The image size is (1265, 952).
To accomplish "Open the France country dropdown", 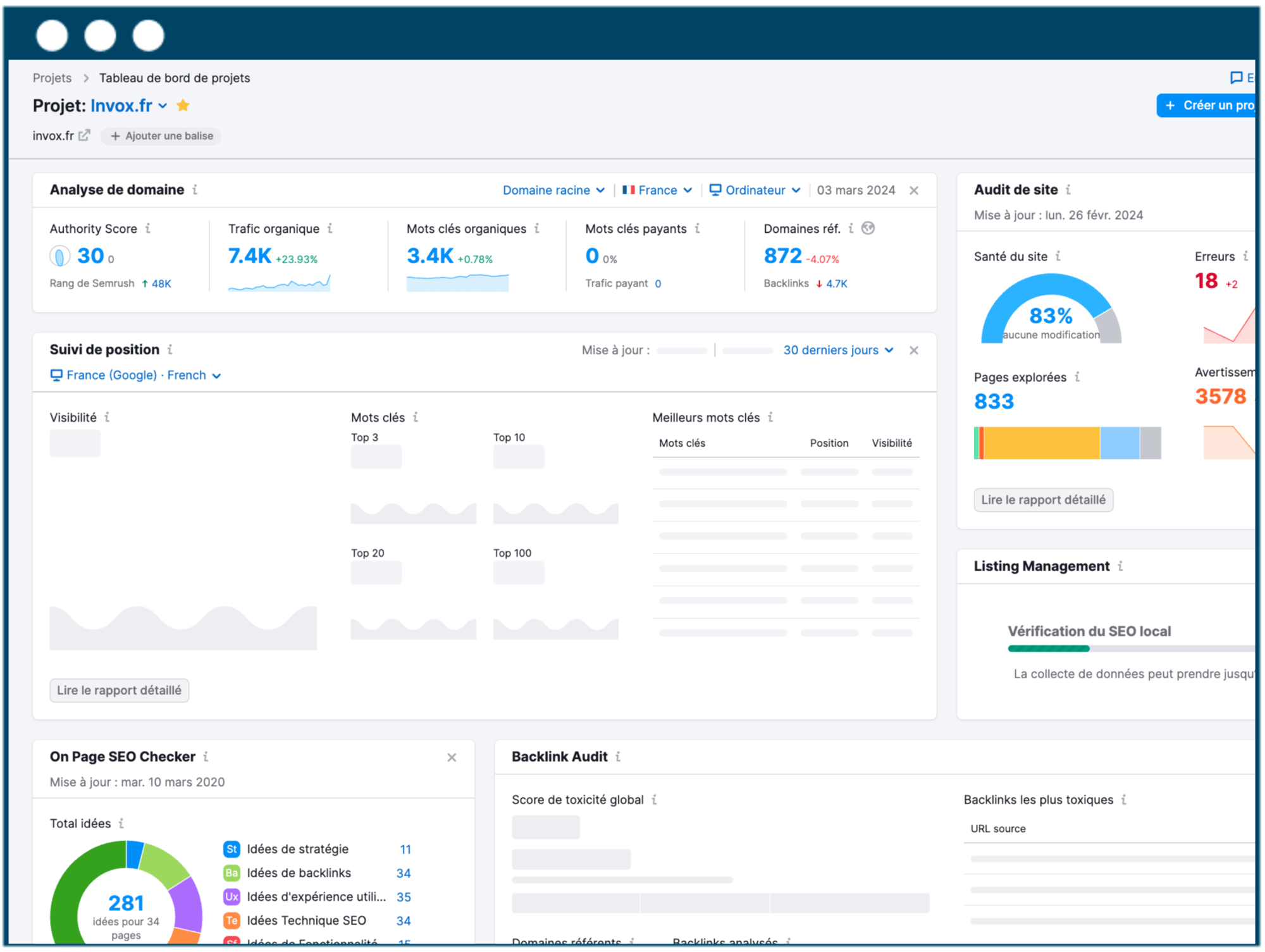I will (x=658, y=190).
